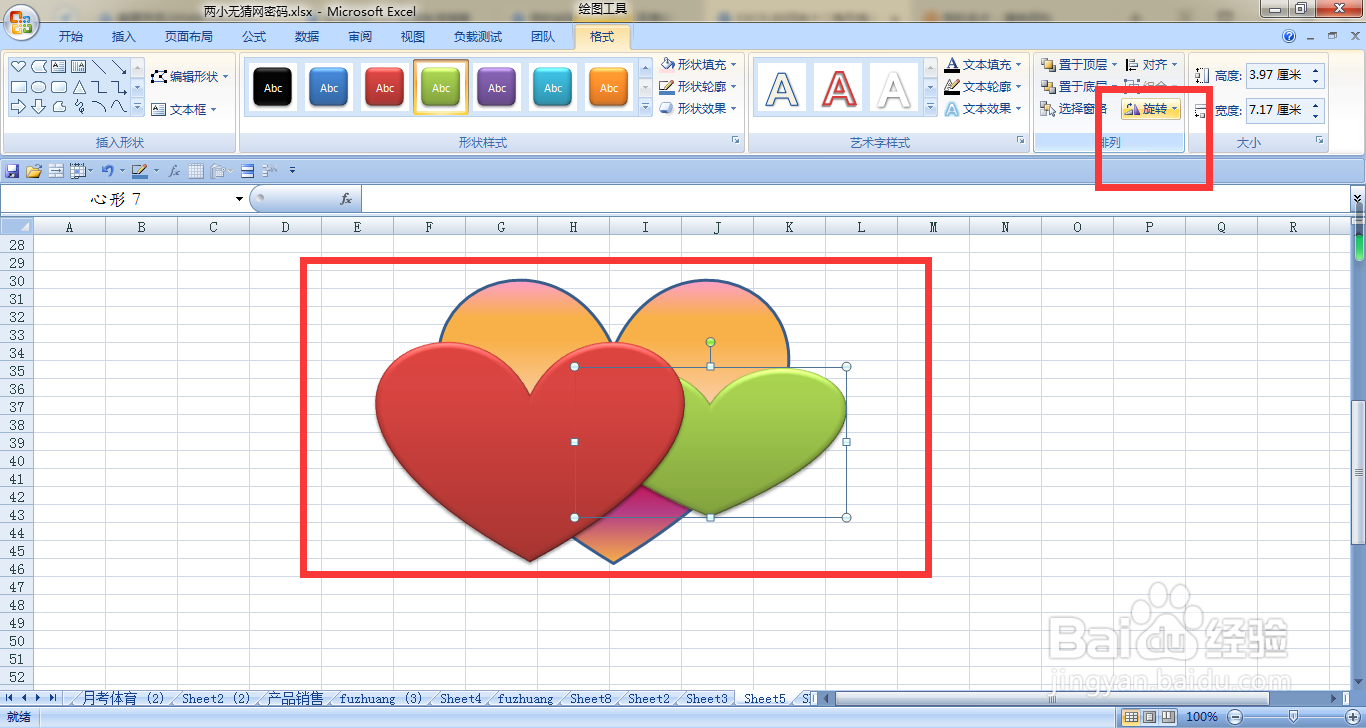Switch to the 公式 (Formulas) ribbon tab
This screenshot has height=728, width=1366.
click(x=254, y=37)
